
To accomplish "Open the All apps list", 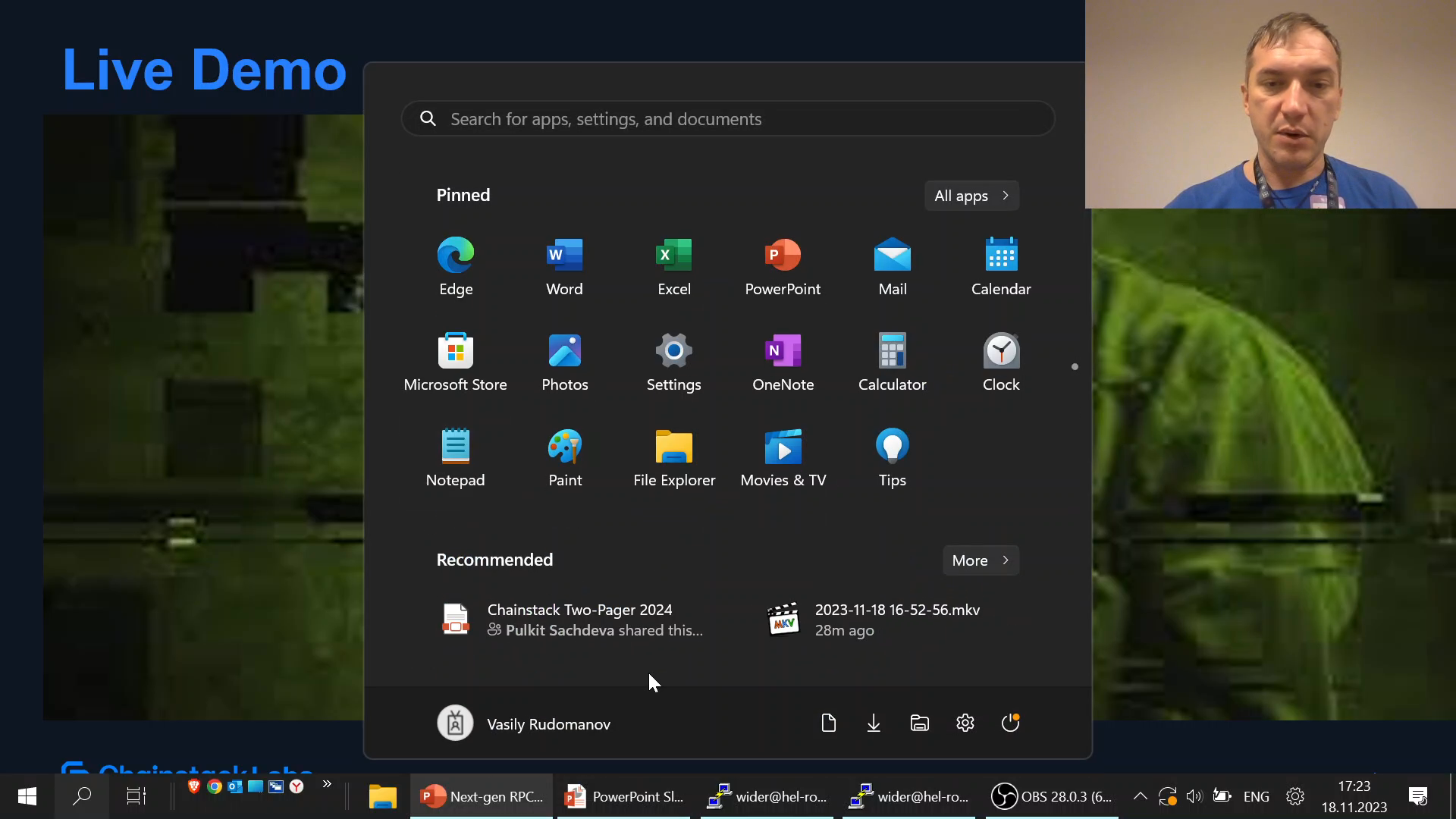I will [x=971, y=196].
